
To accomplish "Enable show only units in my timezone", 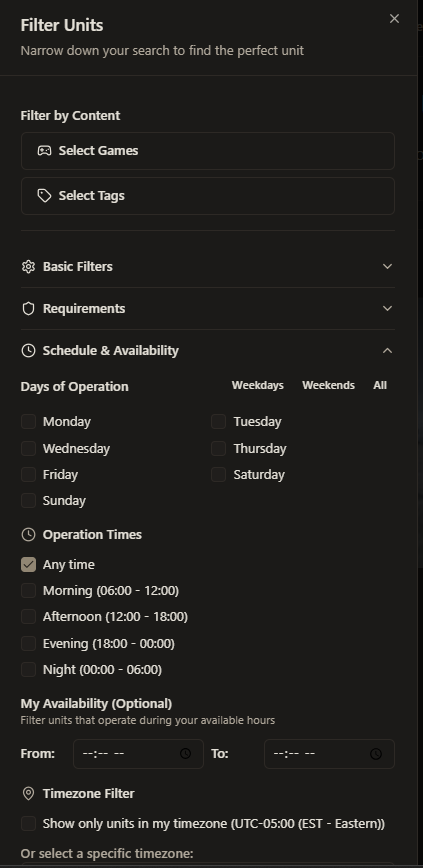I will point(28,824).
